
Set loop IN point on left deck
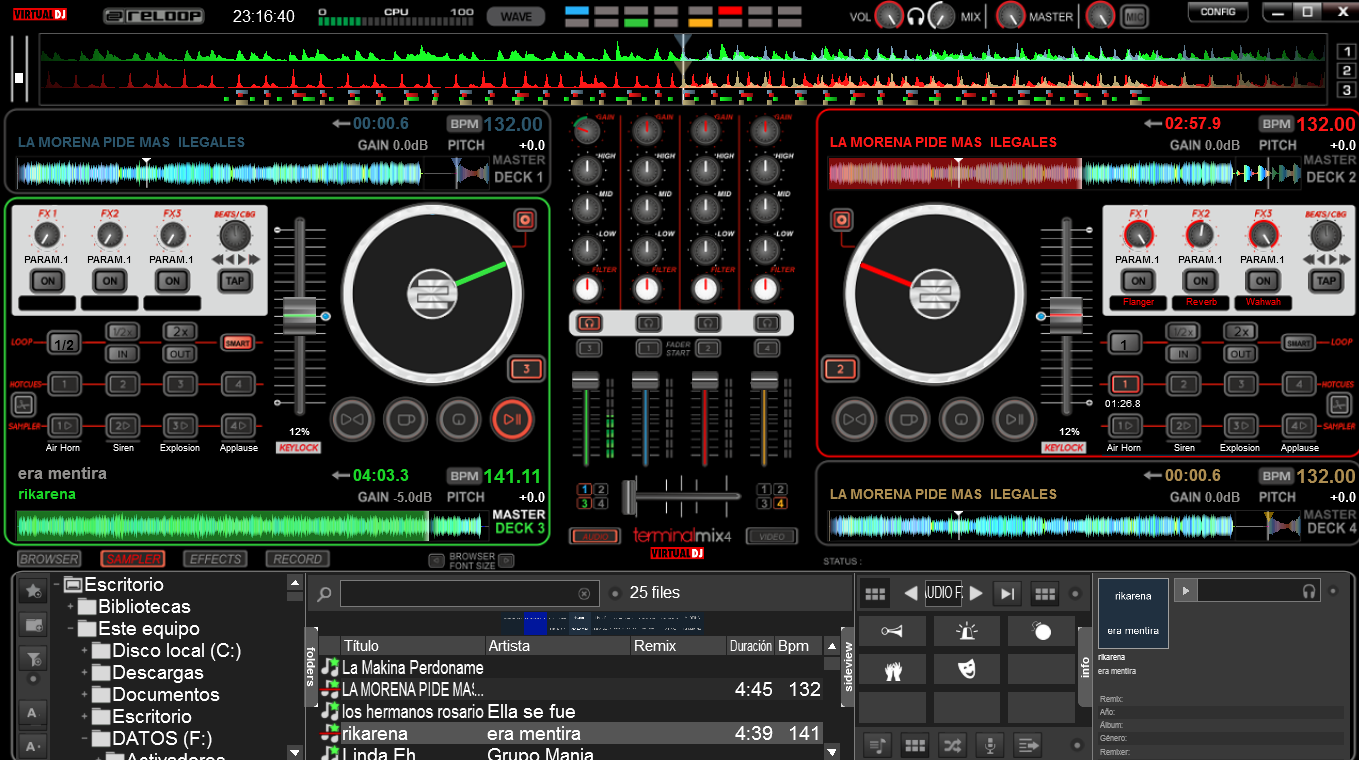click(123, 354)
